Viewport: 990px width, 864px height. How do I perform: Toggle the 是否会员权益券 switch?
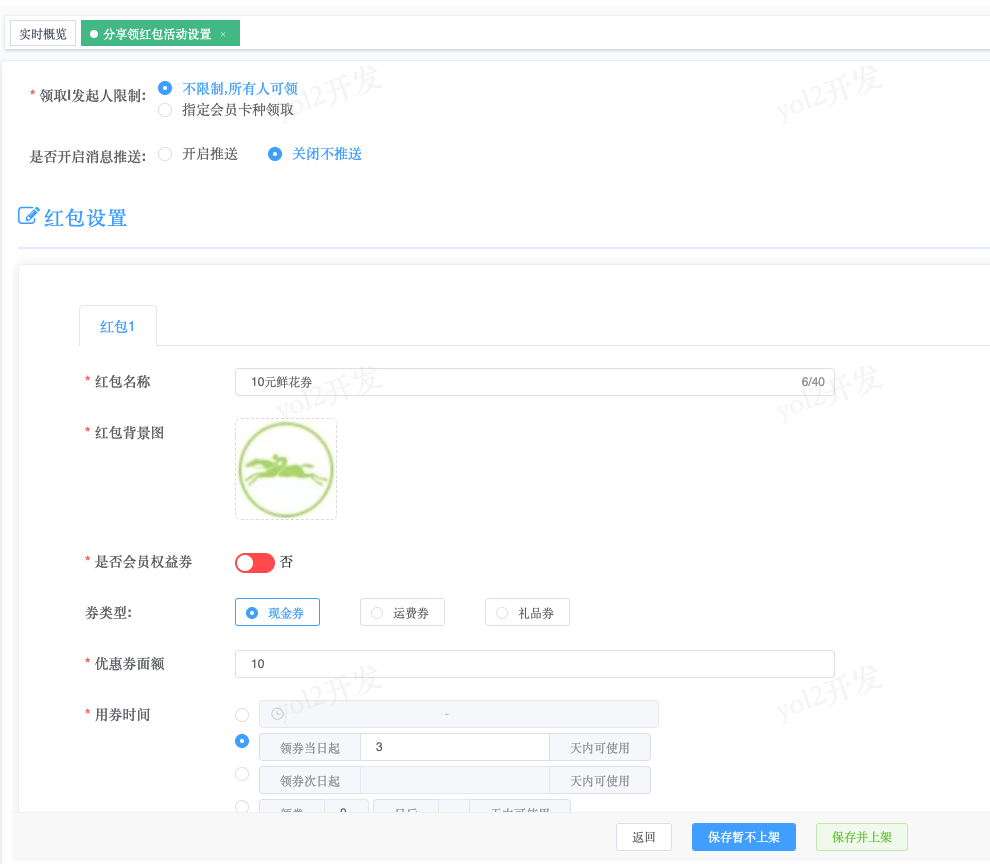[255, 563]
